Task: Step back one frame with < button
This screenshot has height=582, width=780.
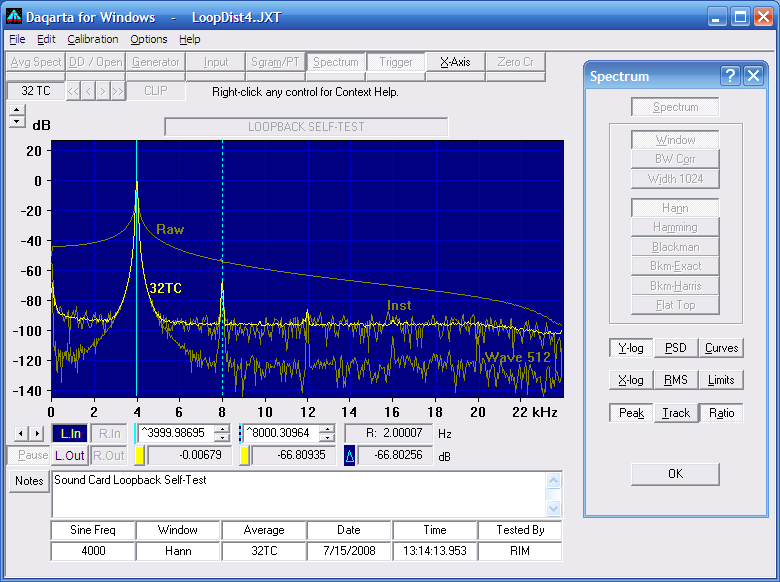Action: [x=88, y=92]
